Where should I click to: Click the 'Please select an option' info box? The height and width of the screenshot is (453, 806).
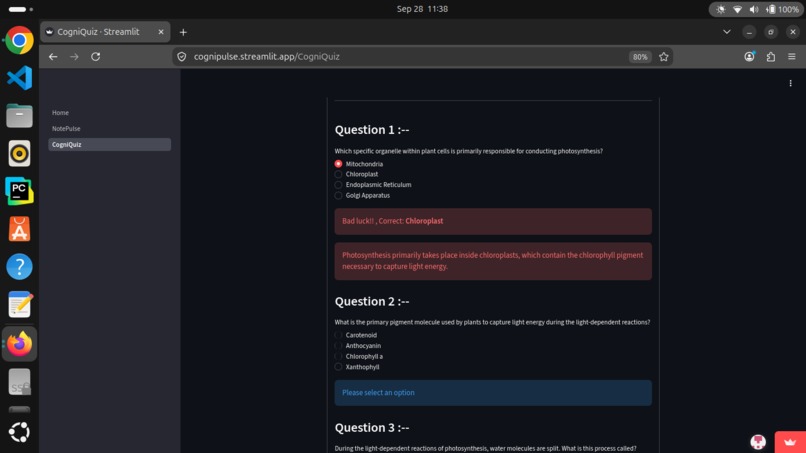tap(493, 393)
